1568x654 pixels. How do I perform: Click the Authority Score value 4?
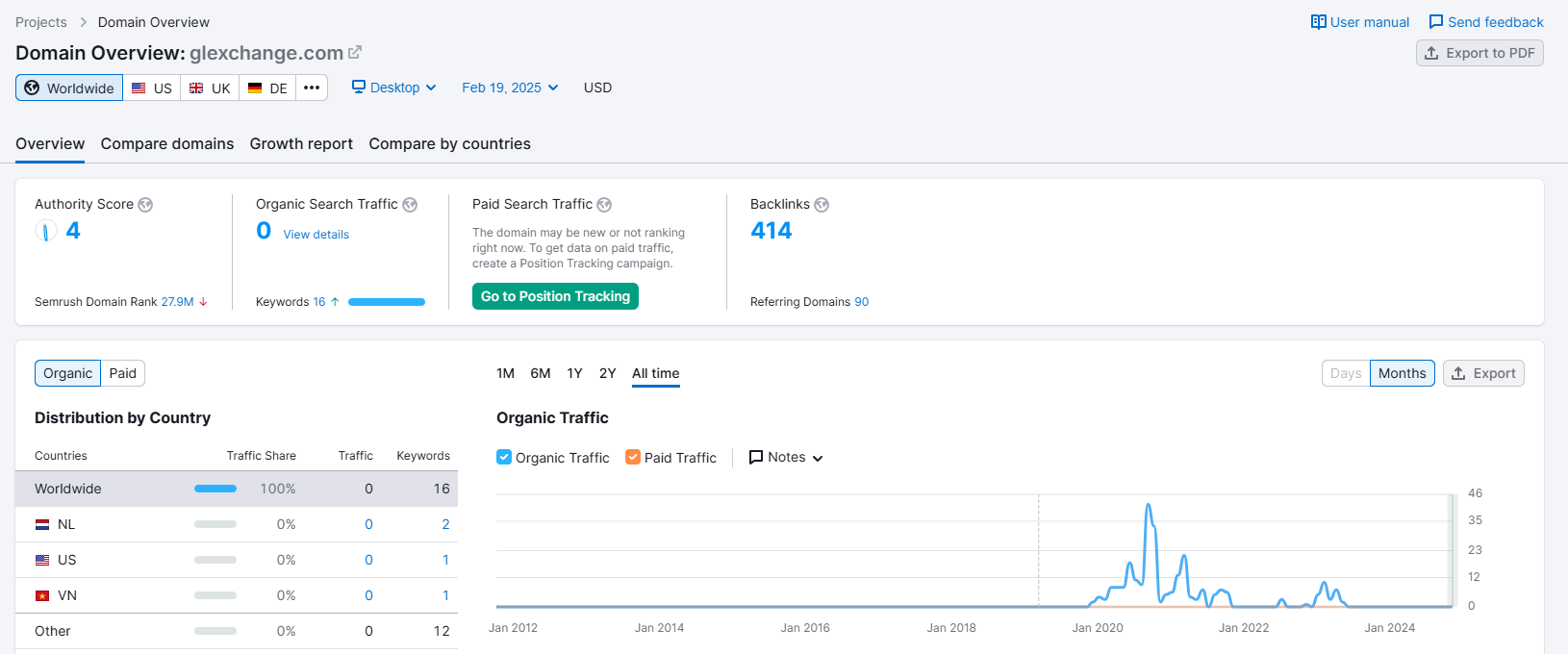(x=73, y=231)
